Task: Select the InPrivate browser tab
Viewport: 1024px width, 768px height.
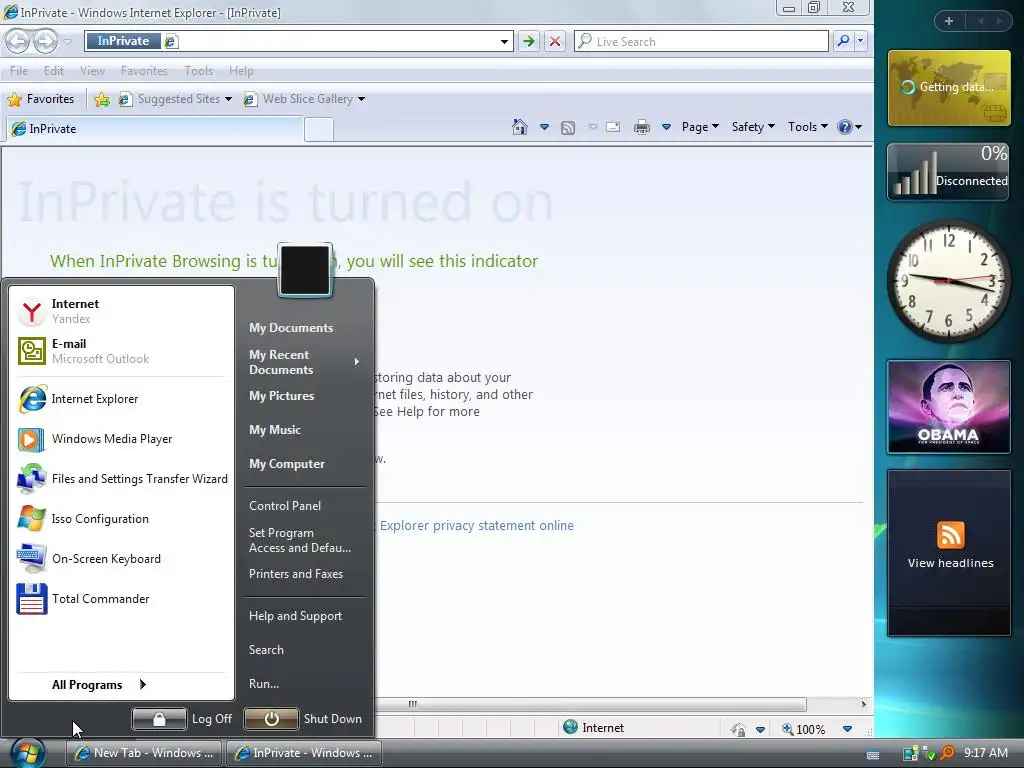Action: click(x=155, y=129)
